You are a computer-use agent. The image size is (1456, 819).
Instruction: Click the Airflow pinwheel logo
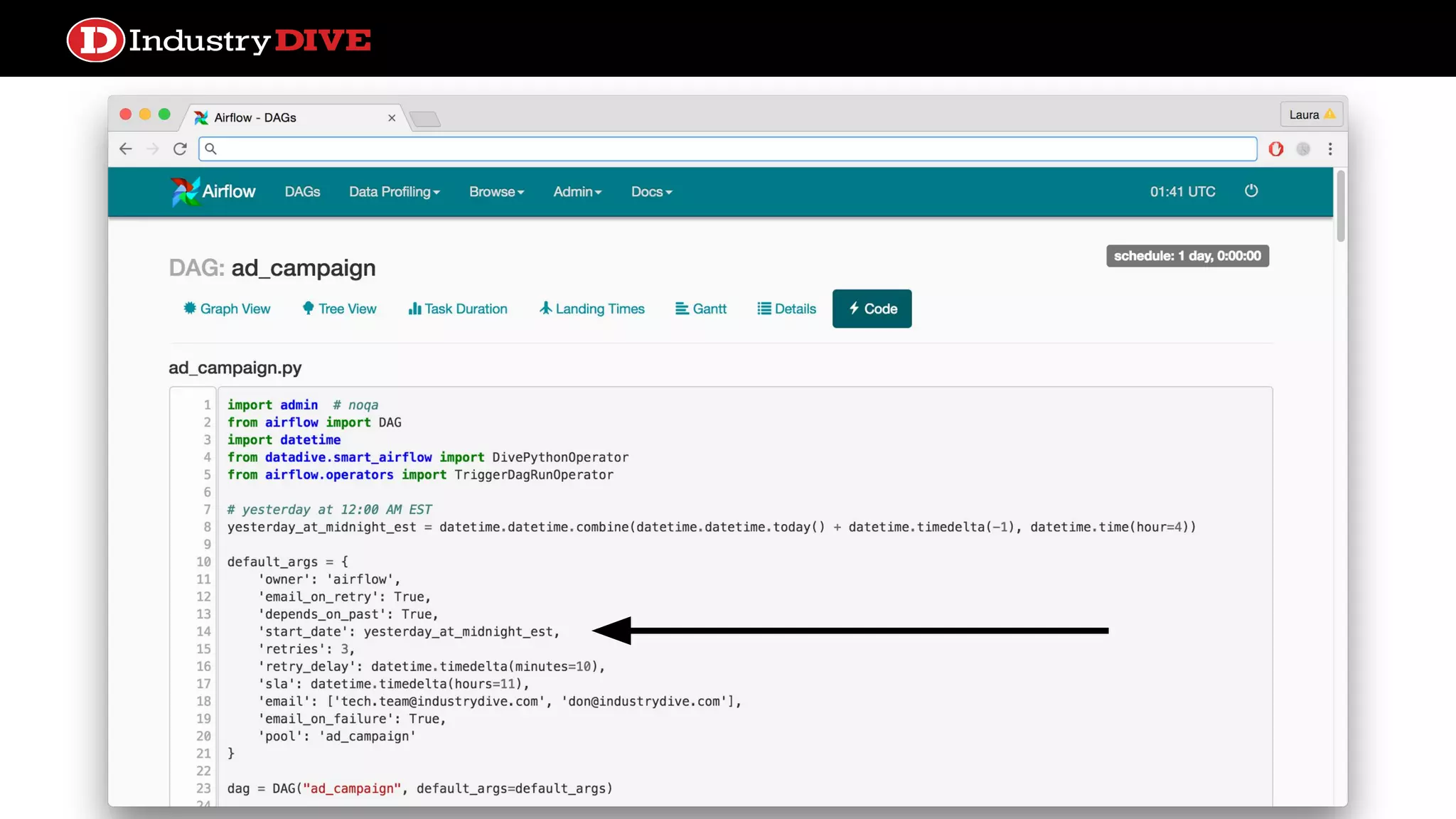pyautogui.click(x=186, y=191)
